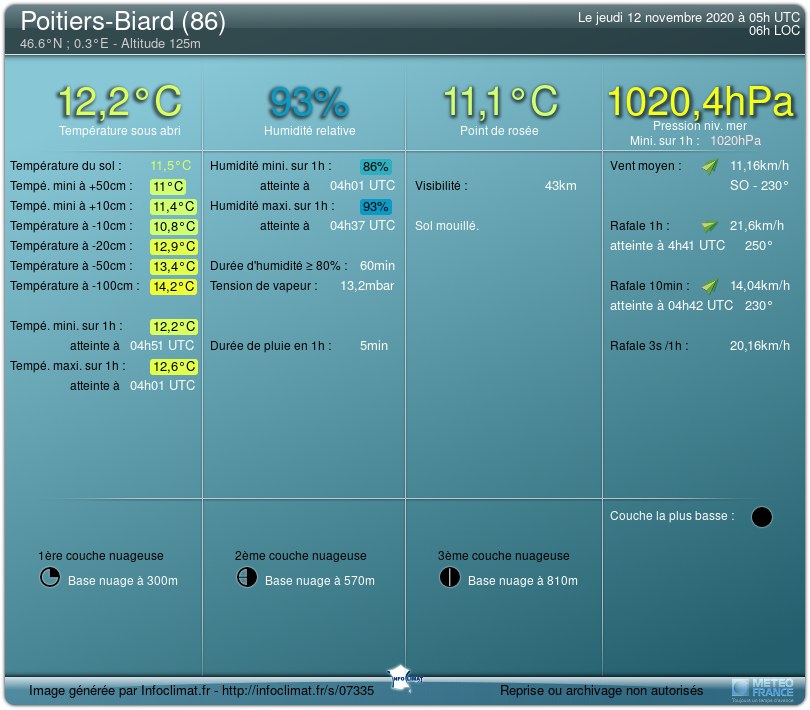Click the Humidité maxi. sur 1h 93% badge
The width and height of the screenshot is (810, 710).
pos(376,207)
